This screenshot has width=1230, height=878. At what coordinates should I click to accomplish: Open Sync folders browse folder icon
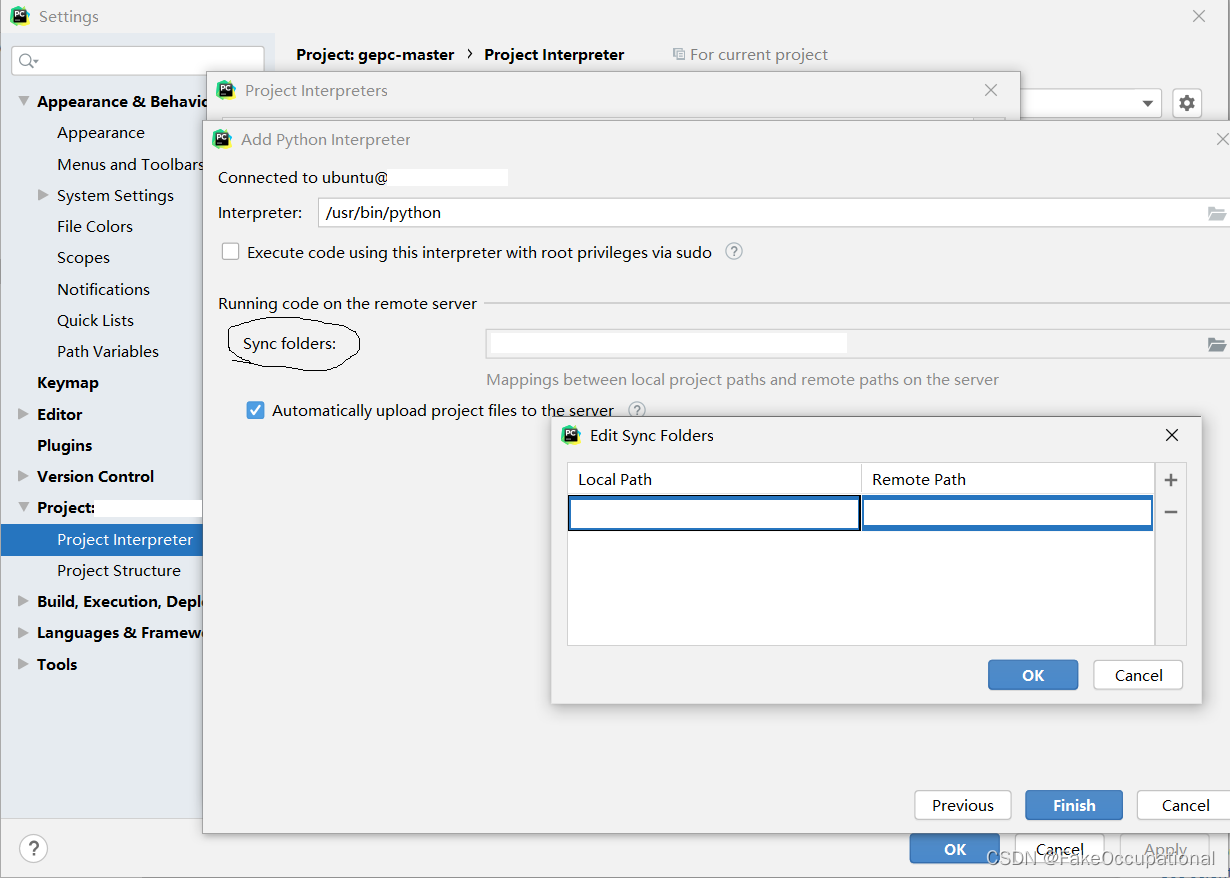(1216, 344)
